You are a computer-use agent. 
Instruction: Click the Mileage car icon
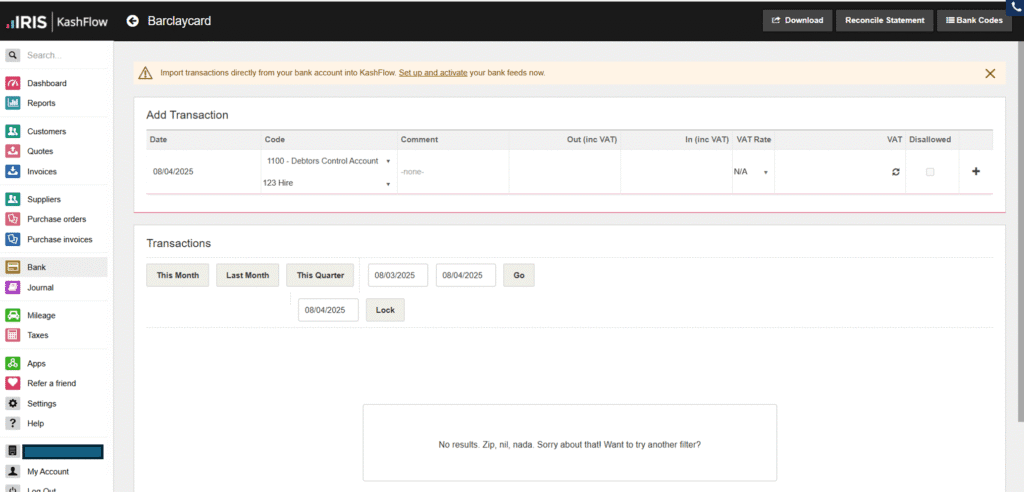[x=13, y=315]
